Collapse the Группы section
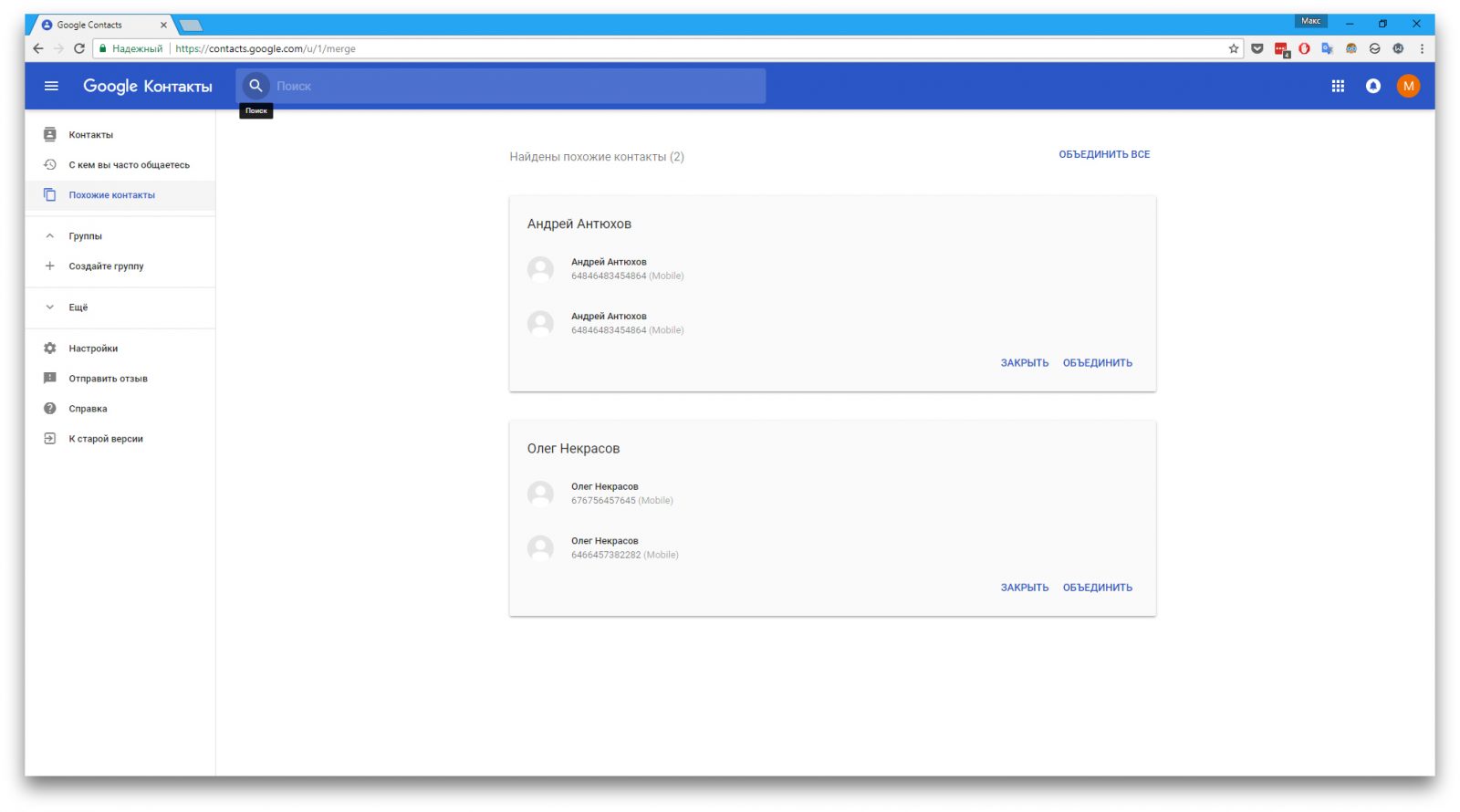The image size is (1460, 812). [50, 236]
